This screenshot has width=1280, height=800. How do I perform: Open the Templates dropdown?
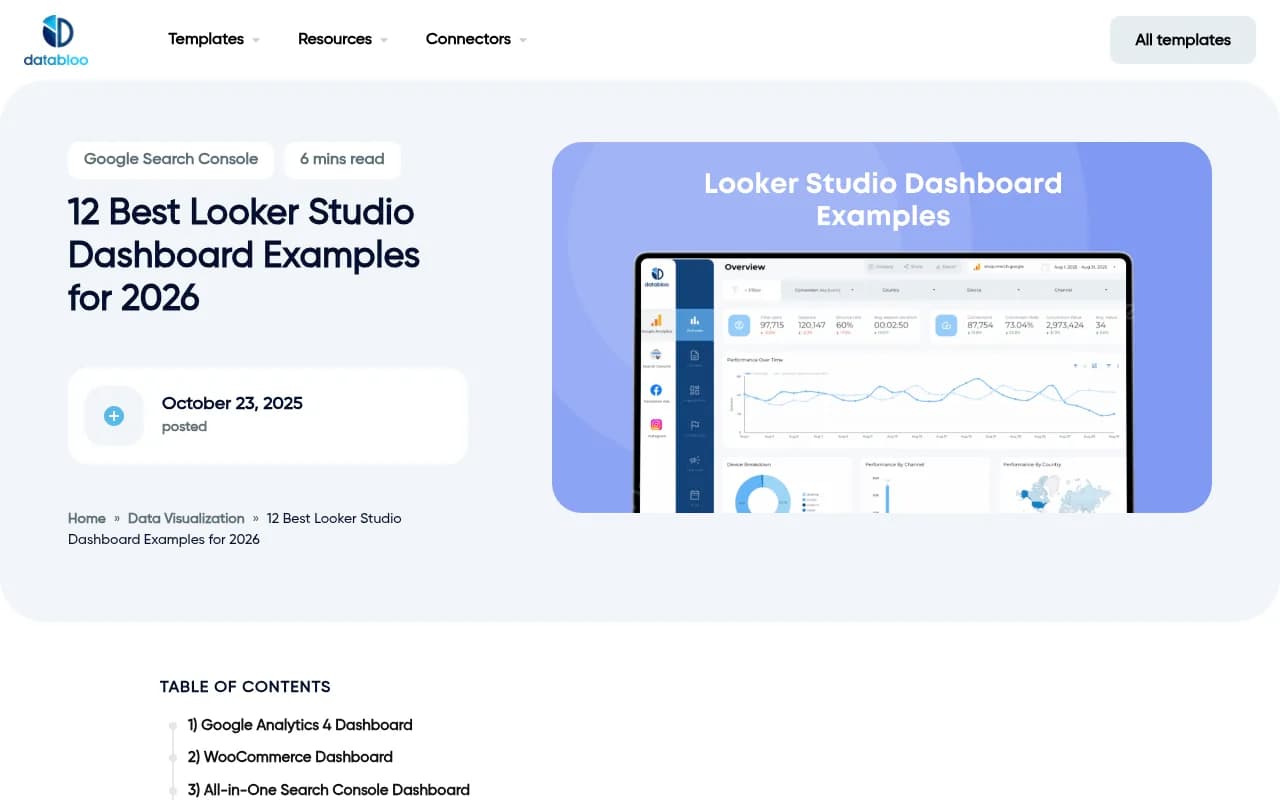pyautogui.click(x=206, y=39)
